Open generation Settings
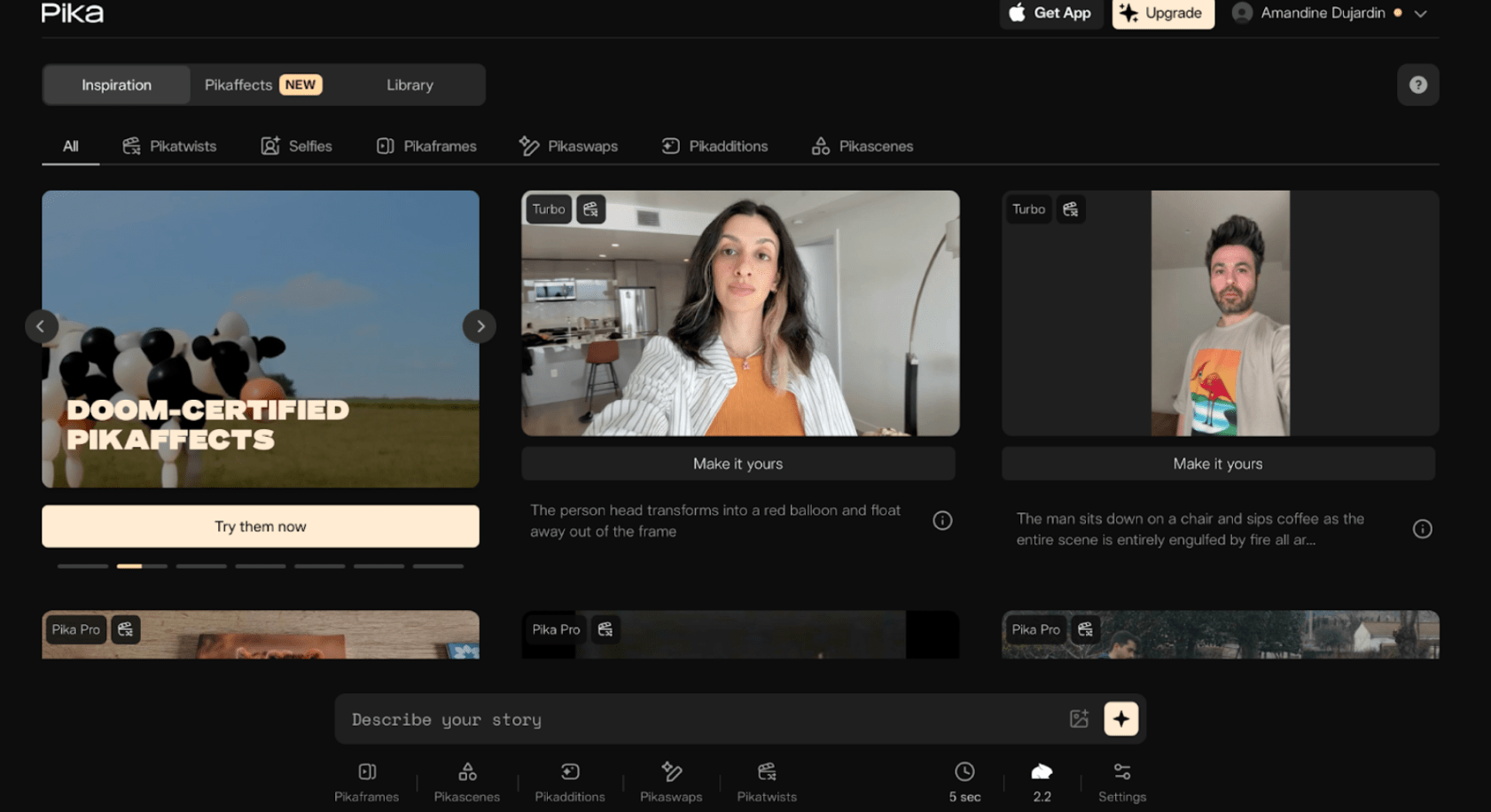 click(x=1122, y=783)
